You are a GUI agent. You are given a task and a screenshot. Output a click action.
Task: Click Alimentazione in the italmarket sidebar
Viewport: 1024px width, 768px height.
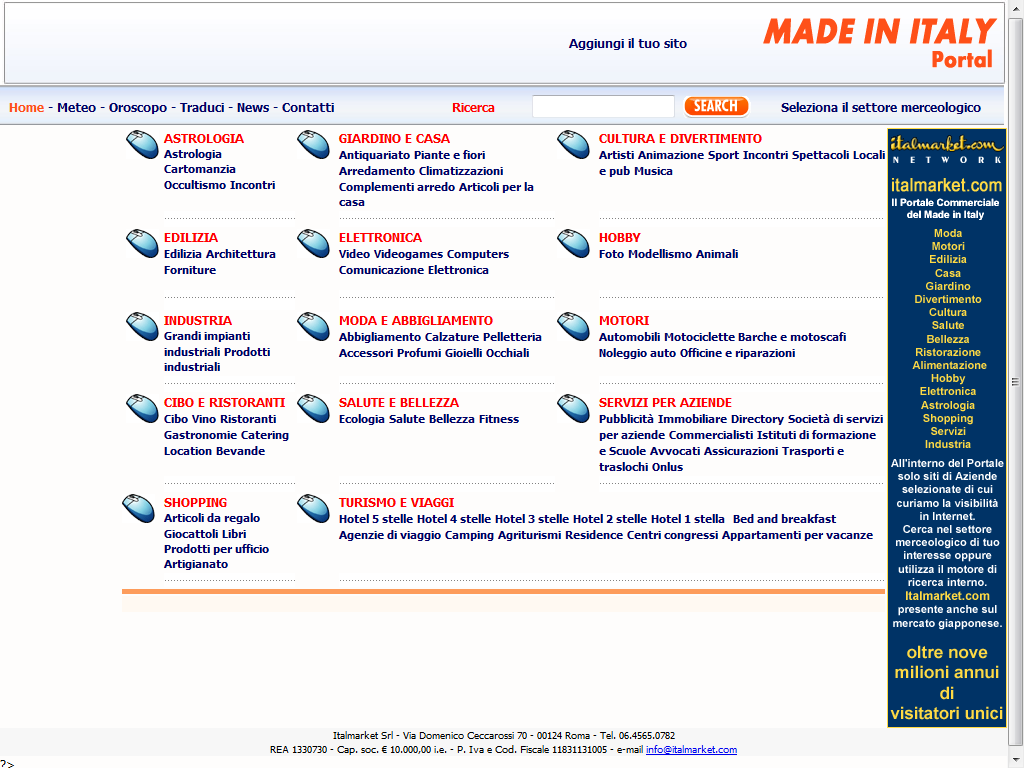pos(949,365)
